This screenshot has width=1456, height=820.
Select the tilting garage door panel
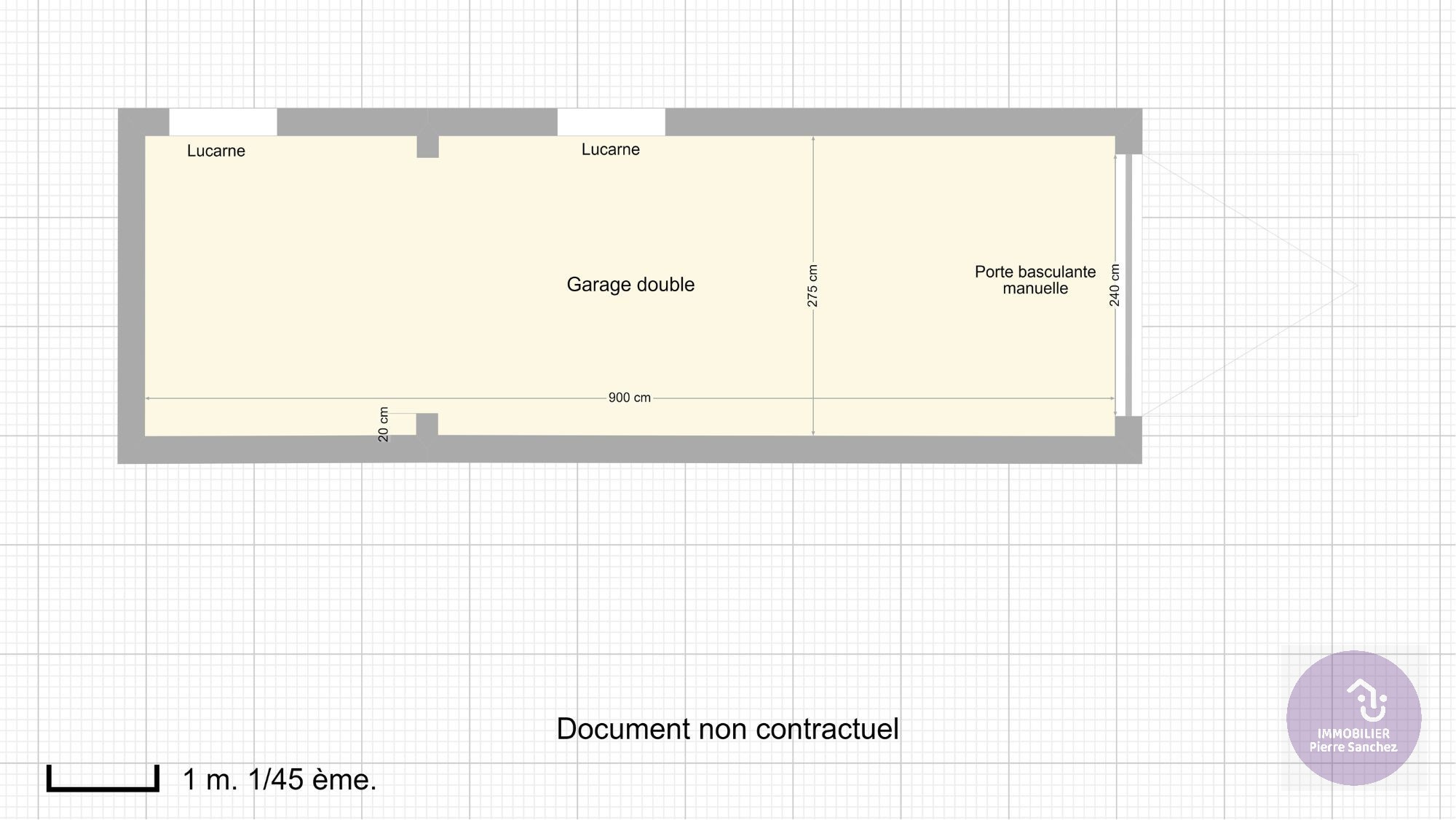point(1128,285)
